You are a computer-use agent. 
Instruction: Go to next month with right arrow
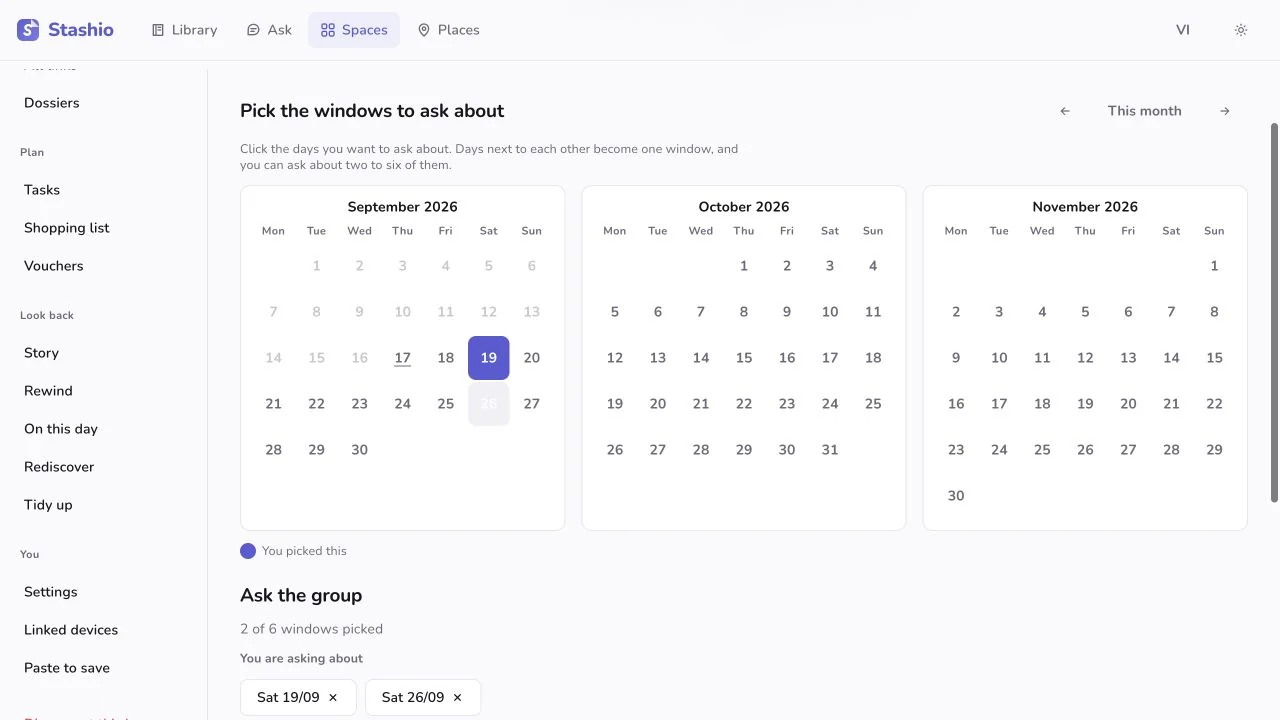1225,111
